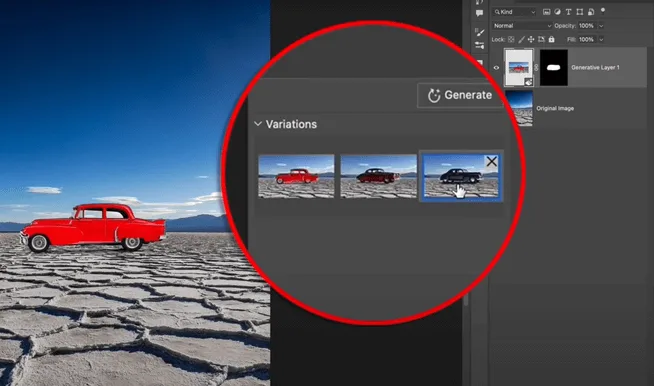Click the Generate button
This screenshot has height=386, width=654.
coord(460,96)
